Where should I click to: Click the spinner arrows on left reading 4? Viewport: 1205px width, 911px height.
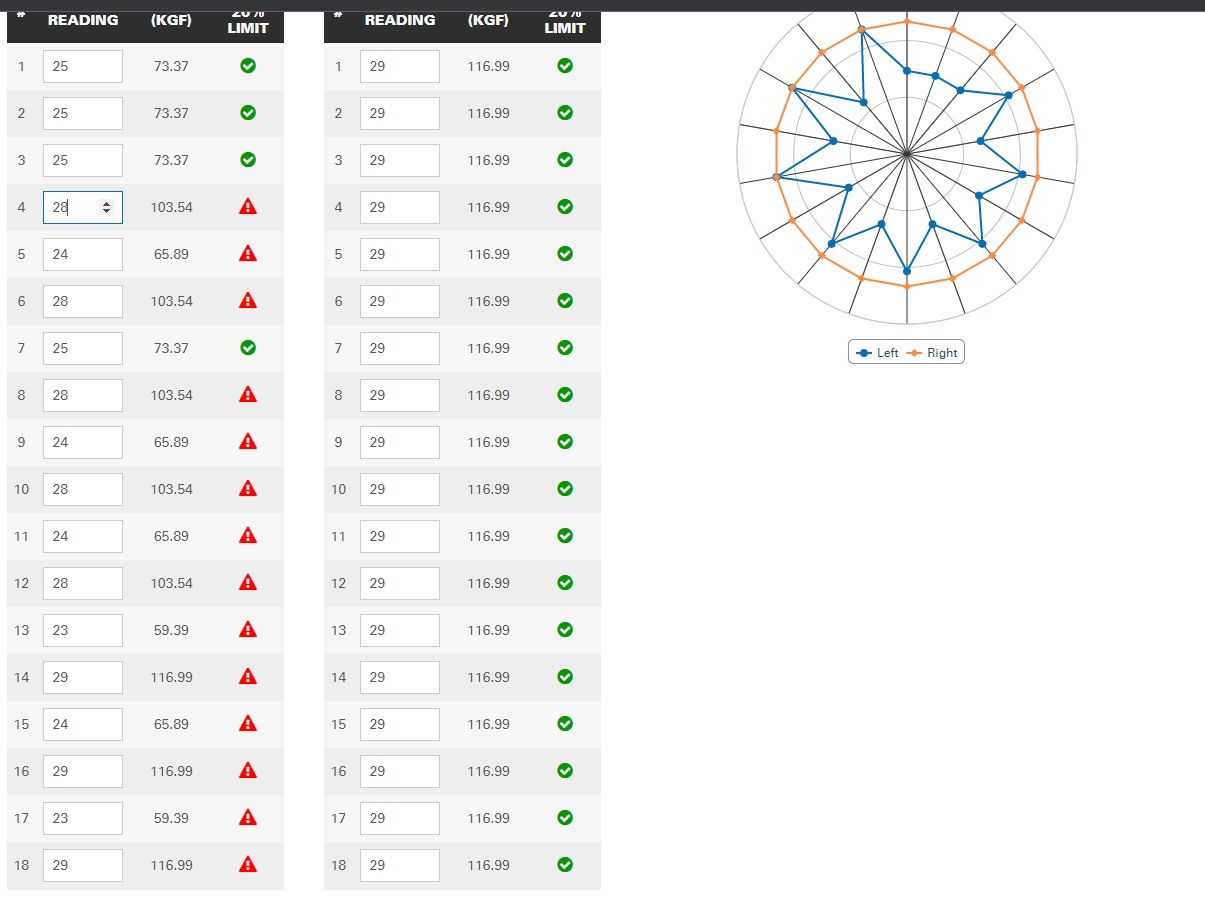click(x=107, y=207)
